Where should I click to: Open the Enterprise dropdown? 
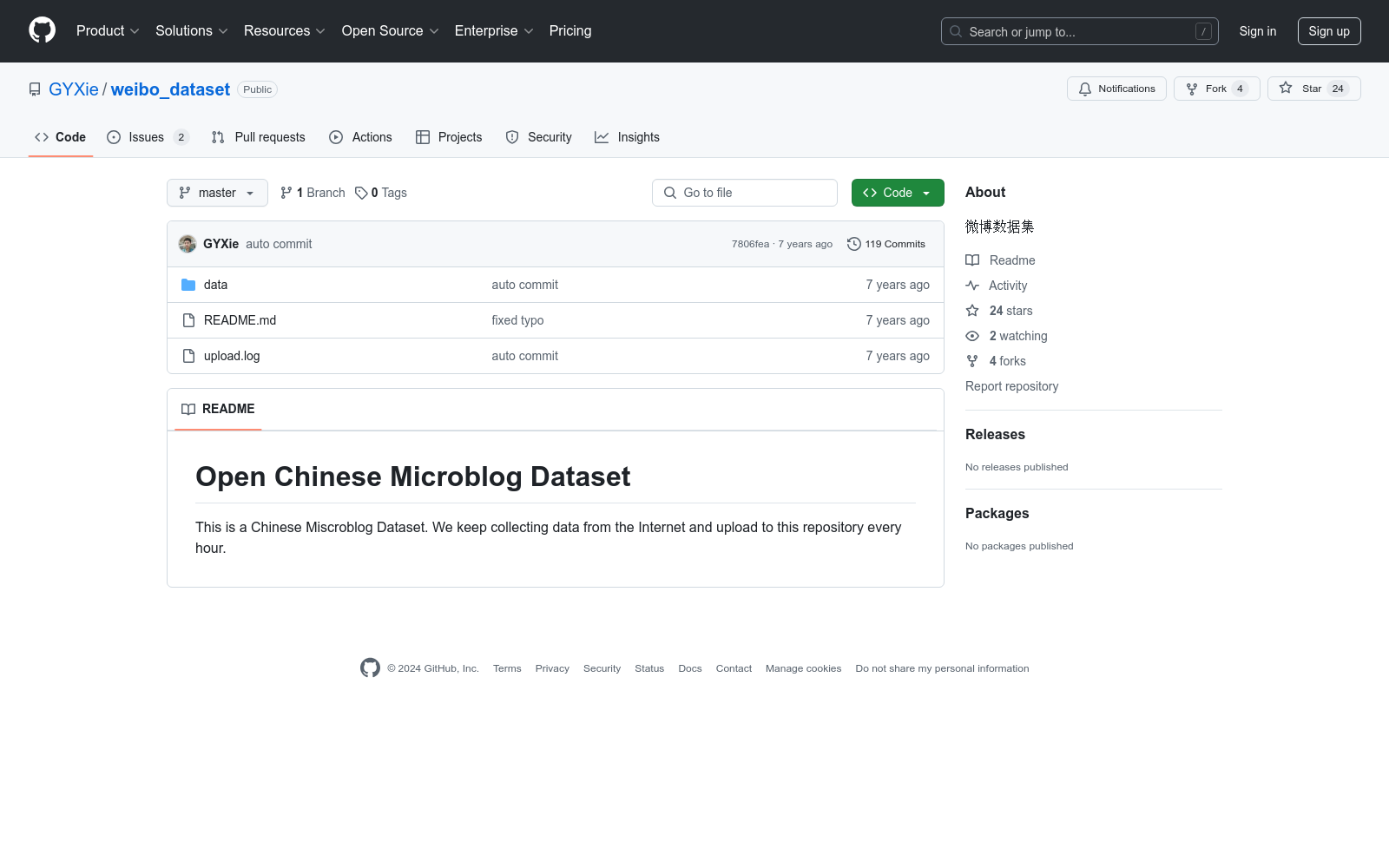pos(494,31)
